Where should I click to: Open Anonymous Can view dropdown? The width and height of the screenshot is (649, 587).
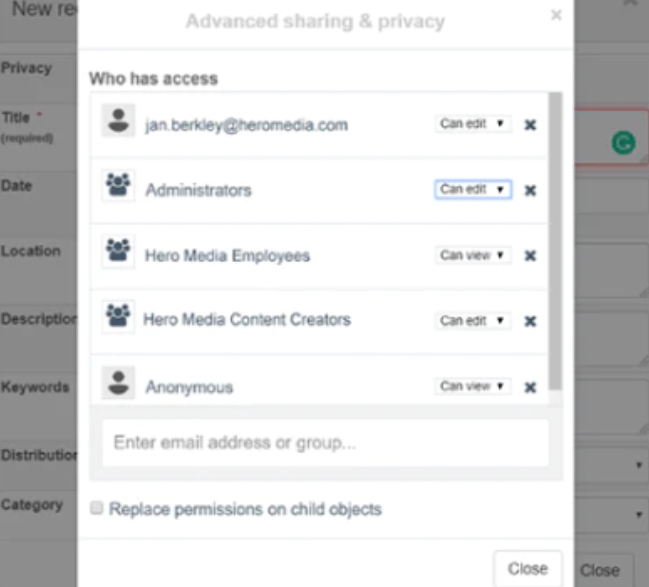click(x=473, y=386)
